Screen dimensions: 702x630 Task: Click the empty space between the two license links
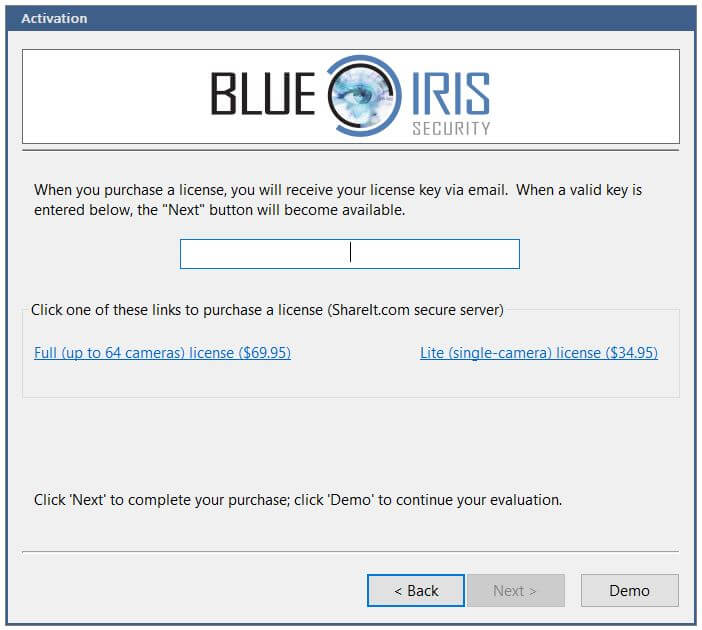pos(355,354)
